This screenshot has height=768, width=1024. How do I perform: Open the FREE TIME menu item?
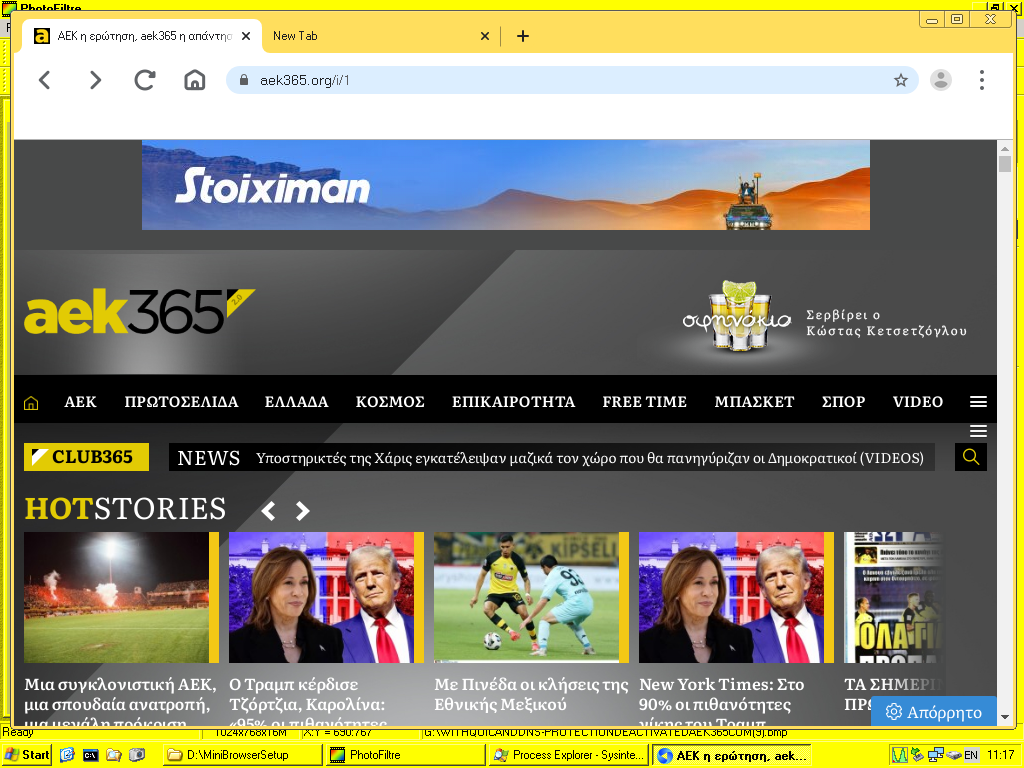[x=645, y=402]
